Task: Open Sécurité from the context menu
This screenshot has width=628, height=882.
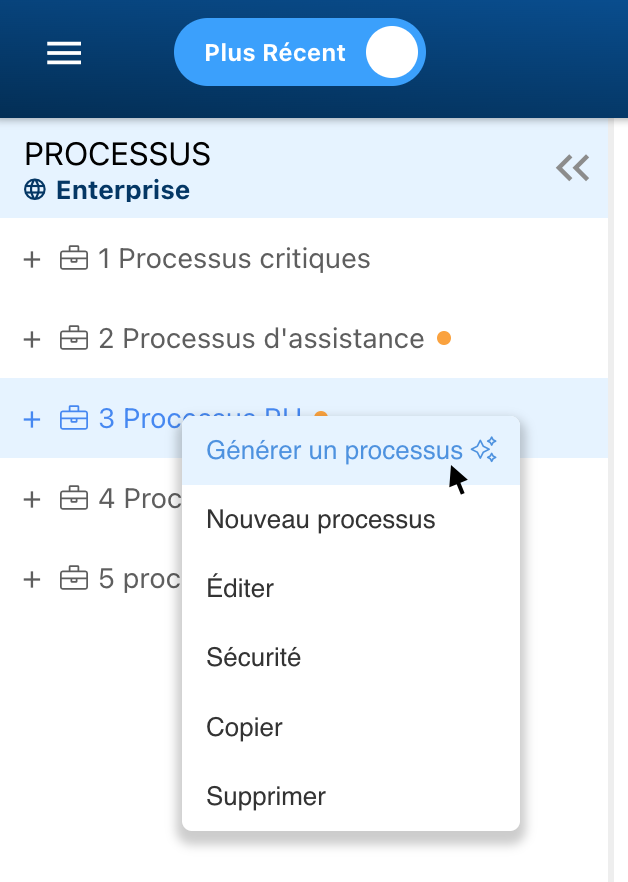Action: 254,658
